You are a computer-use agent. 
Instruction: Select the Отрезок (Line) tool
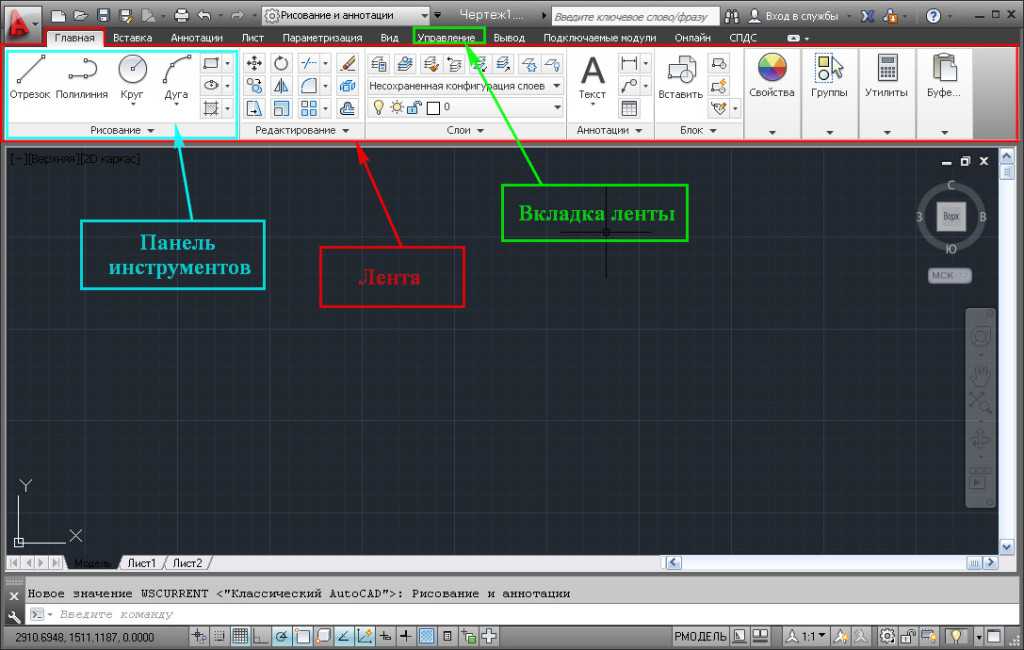pos(30,74)
